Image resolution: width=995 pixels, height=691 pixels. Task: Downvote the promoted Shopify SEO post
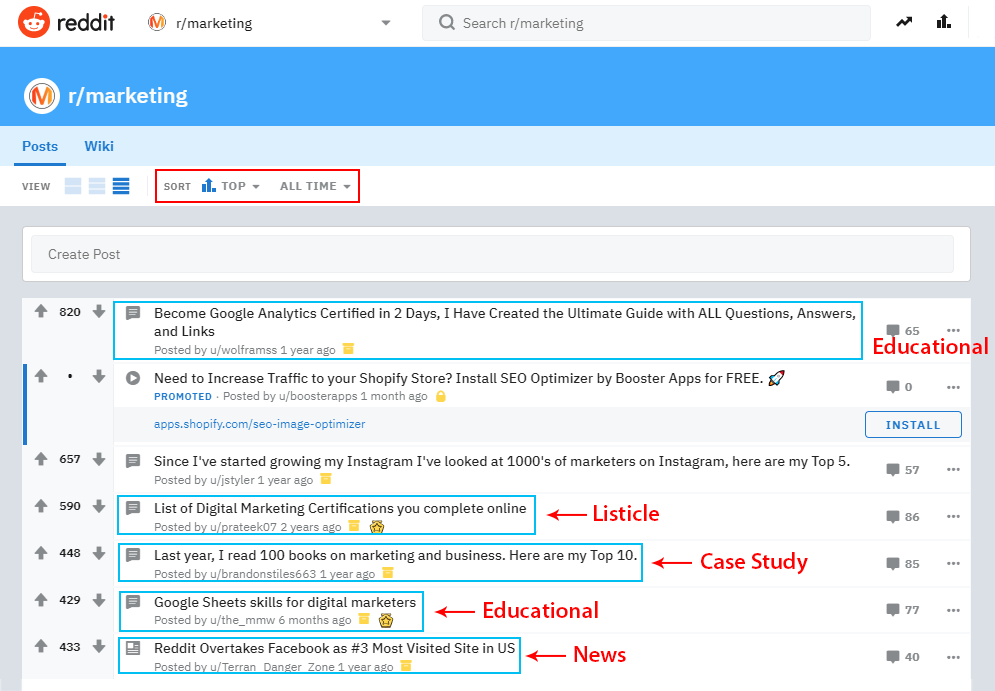(98, 376)
